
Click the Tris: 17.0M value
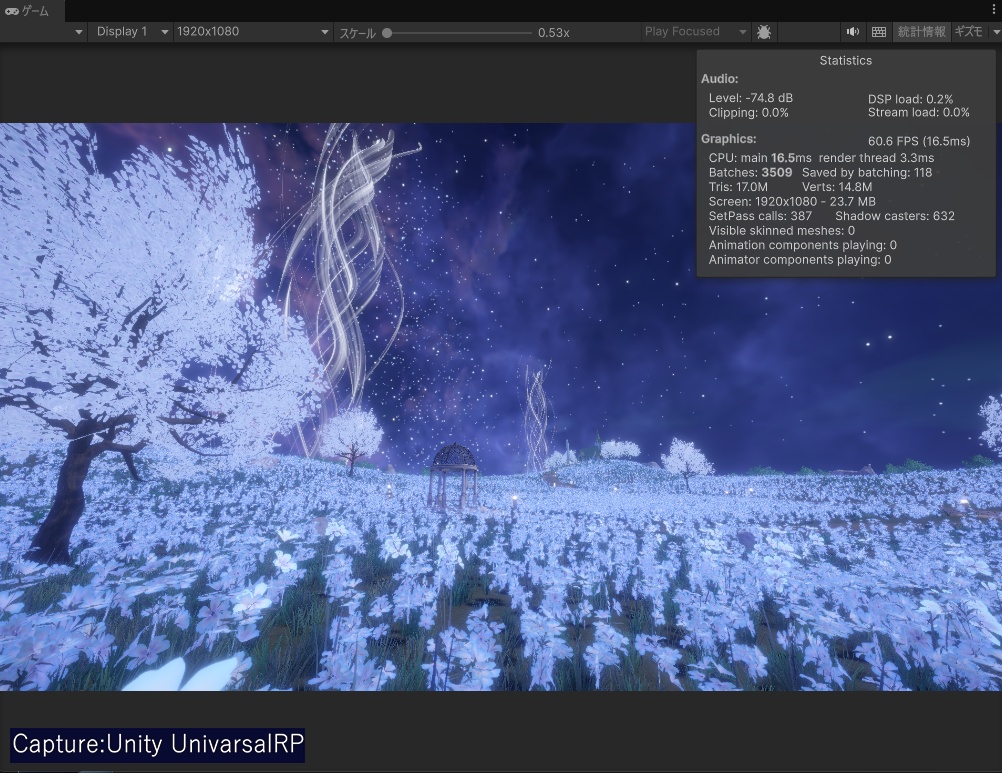click(738, 187)
